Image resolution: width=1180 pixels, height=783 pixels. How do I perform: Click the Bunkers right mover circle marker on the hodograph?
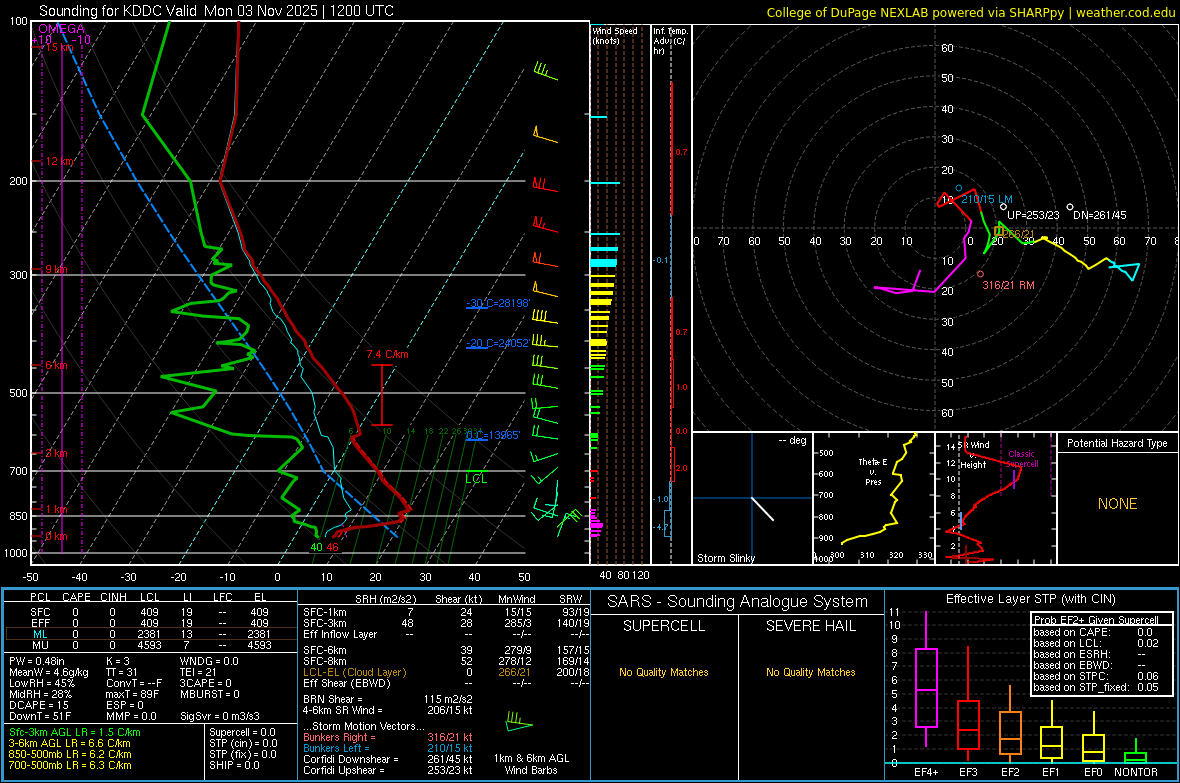tap(981, 274)
